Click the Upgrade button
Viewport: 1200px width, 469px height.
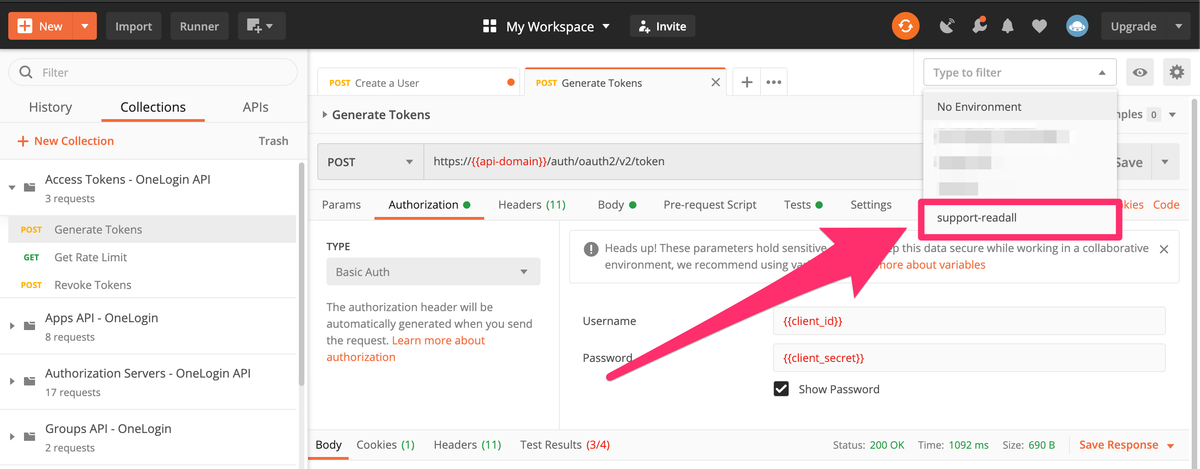[x=1134, y=27]
